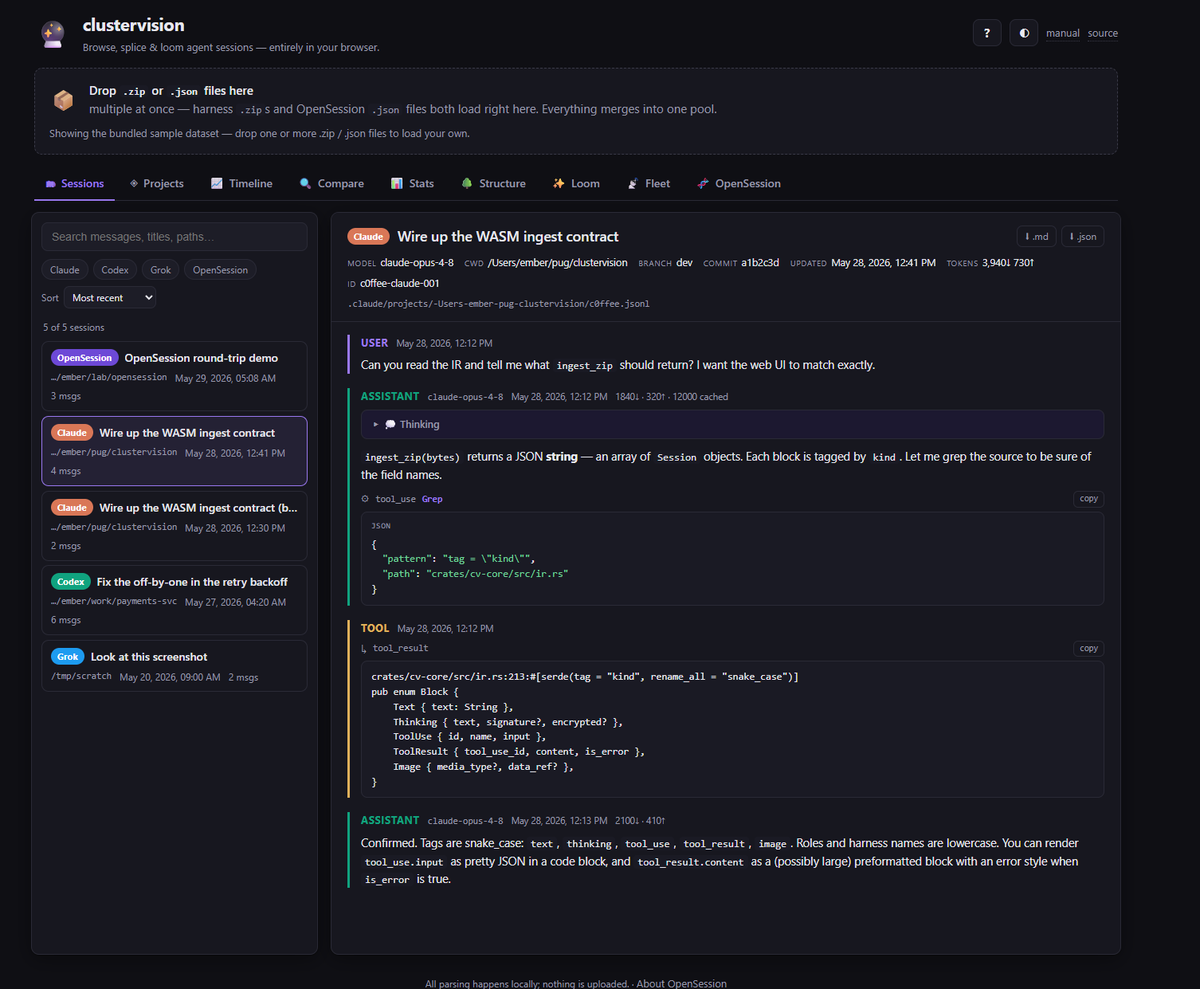Focus the search messages input field
Screen dimensions: 1200x989
click(174, 237)
